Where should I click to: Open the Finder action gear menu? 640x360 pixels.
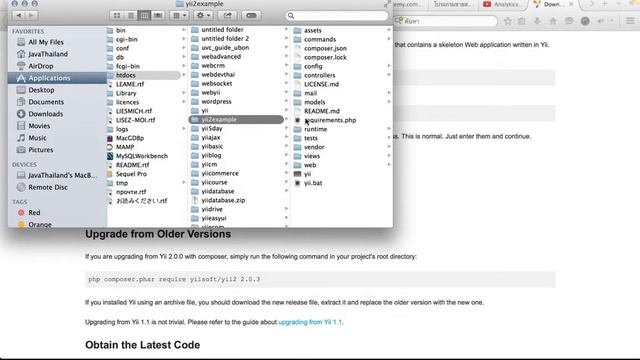click(x=203, y=16)
